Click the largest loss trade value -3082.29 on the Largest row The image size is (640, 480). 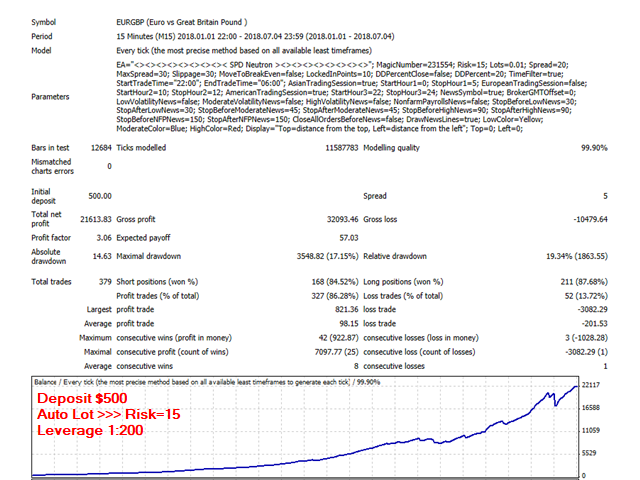pyautogui.click(x=593, y=309)
